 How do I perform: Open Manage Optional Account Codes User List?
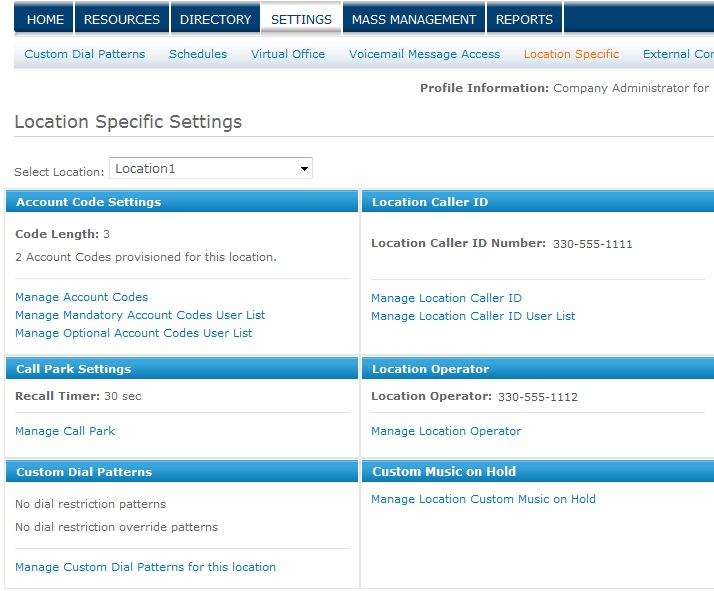pyautogui.click(x=133, y=333)
